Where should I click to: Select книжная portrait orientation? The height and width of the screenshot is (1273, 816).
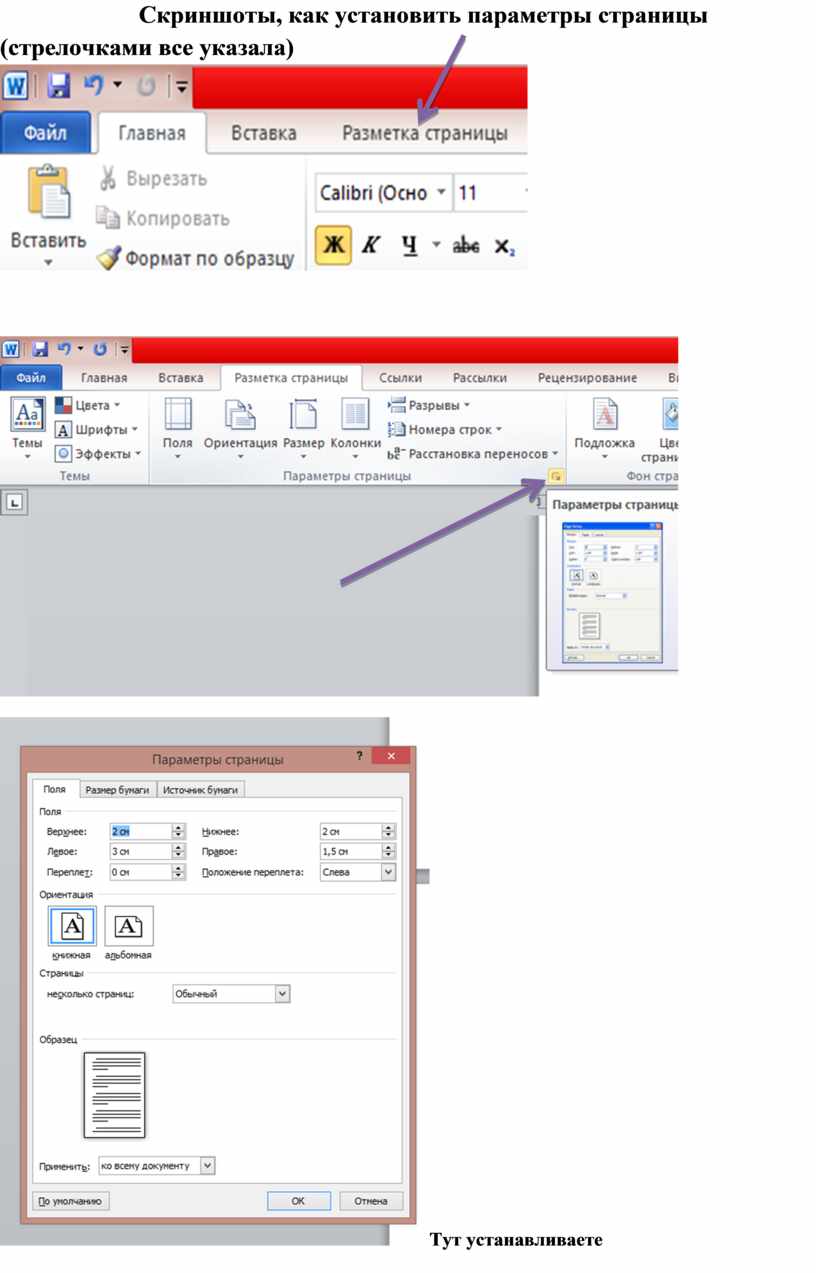[x=72, y=927]
